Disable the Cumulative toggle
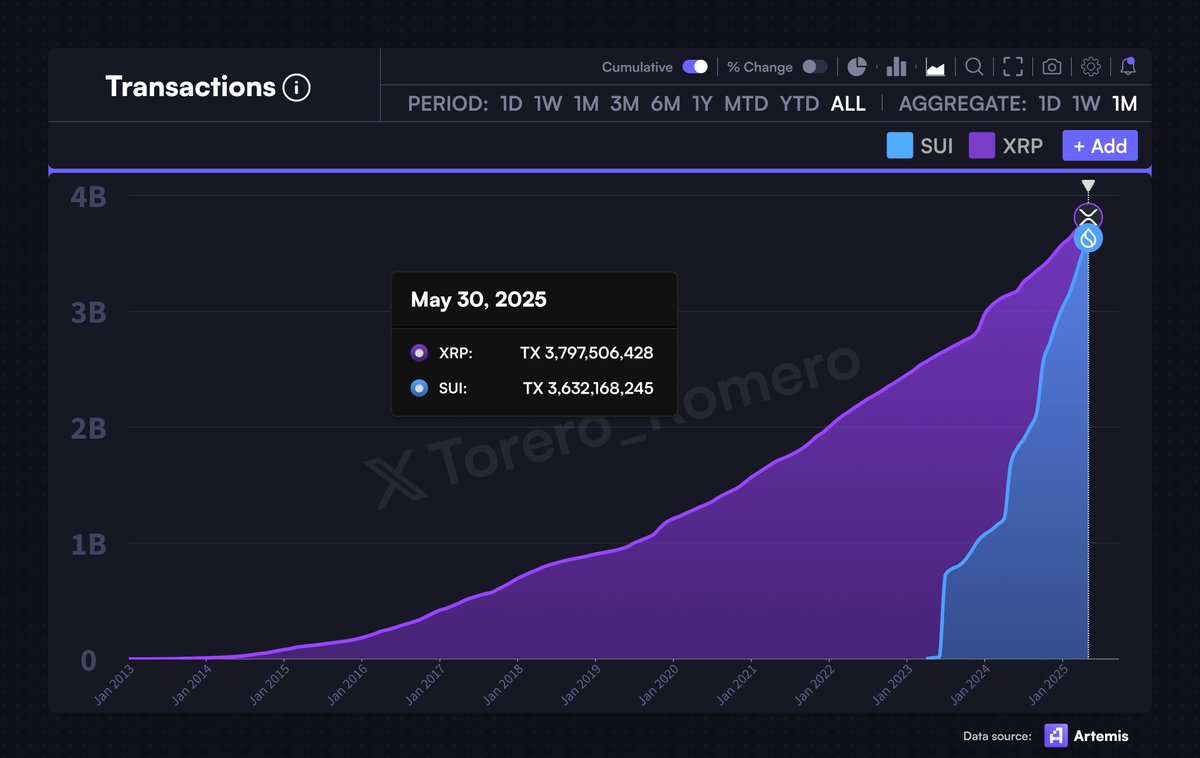 tap(694, 66)
